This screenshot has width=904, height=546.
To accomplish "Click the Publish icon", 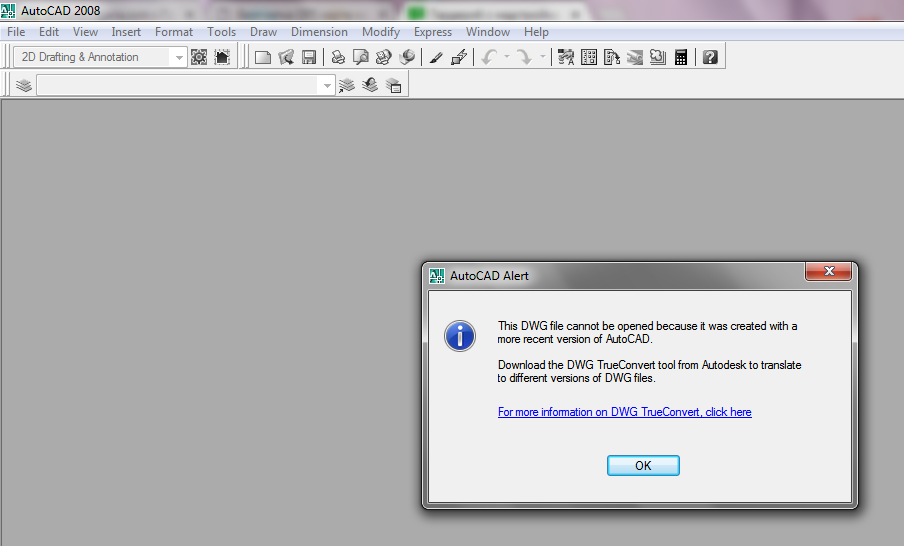I will [x=384, y=57].
